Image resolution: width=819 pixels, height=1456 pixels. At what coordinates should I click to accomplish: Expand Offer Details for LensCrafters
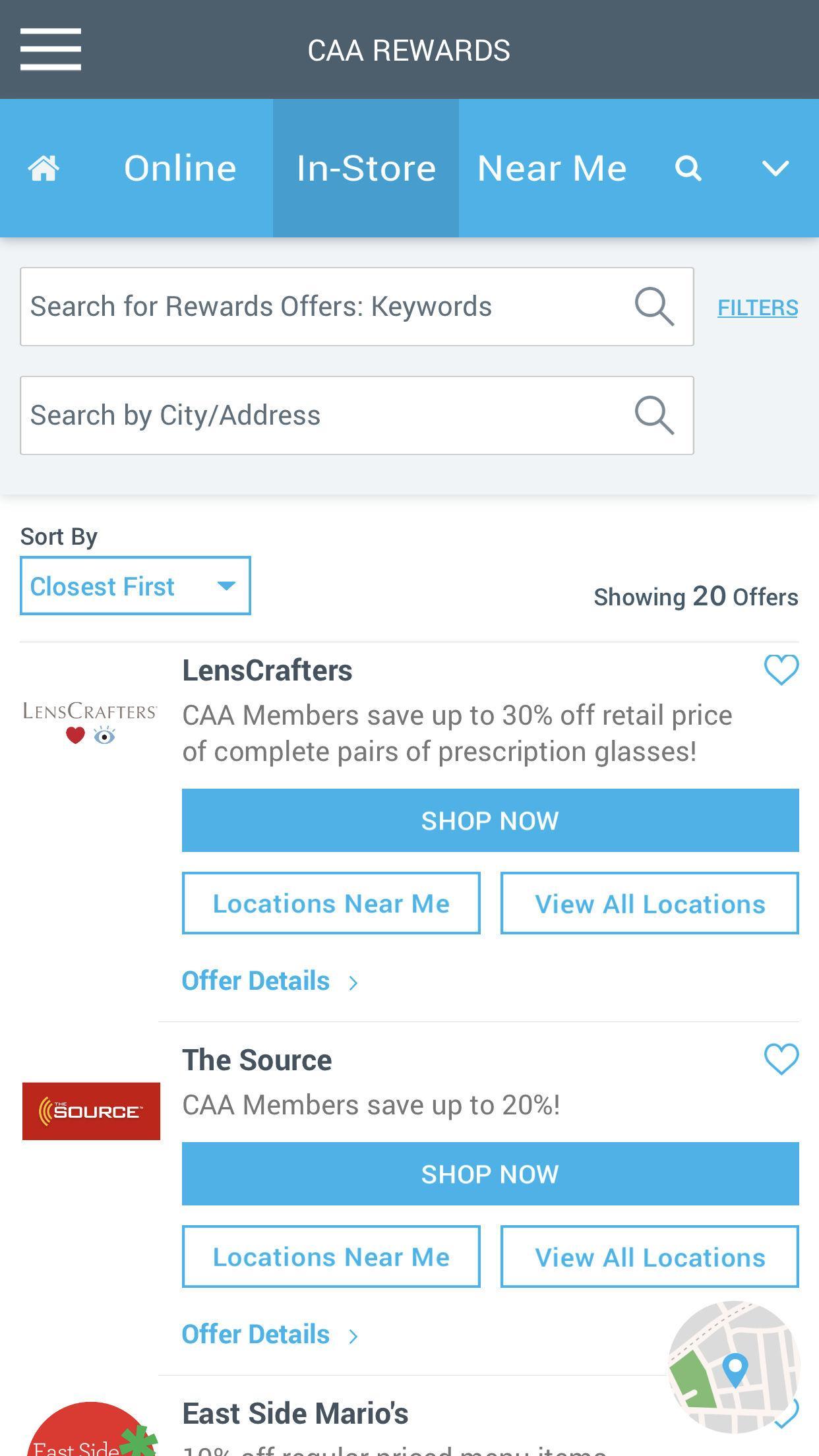pos(269,981)
